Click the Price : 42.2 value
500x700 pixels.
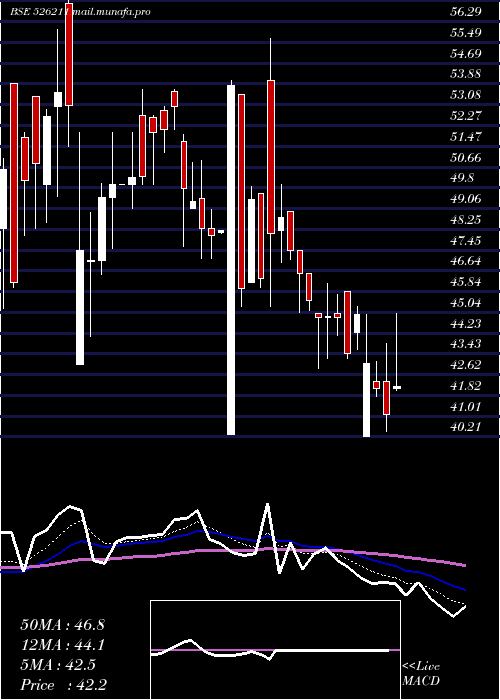click(x=63, y=684)
